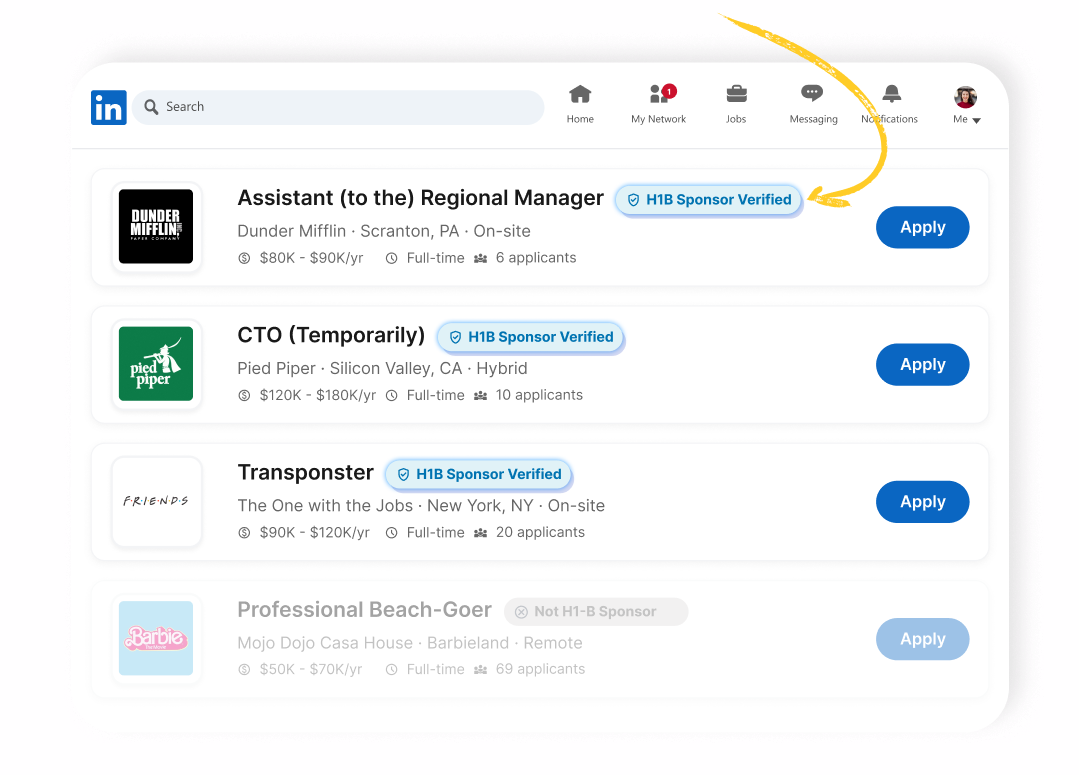Viewport: 1079px width, 775px height.
Task: Click the LinkedIn logo
Action: click(108, 108)
